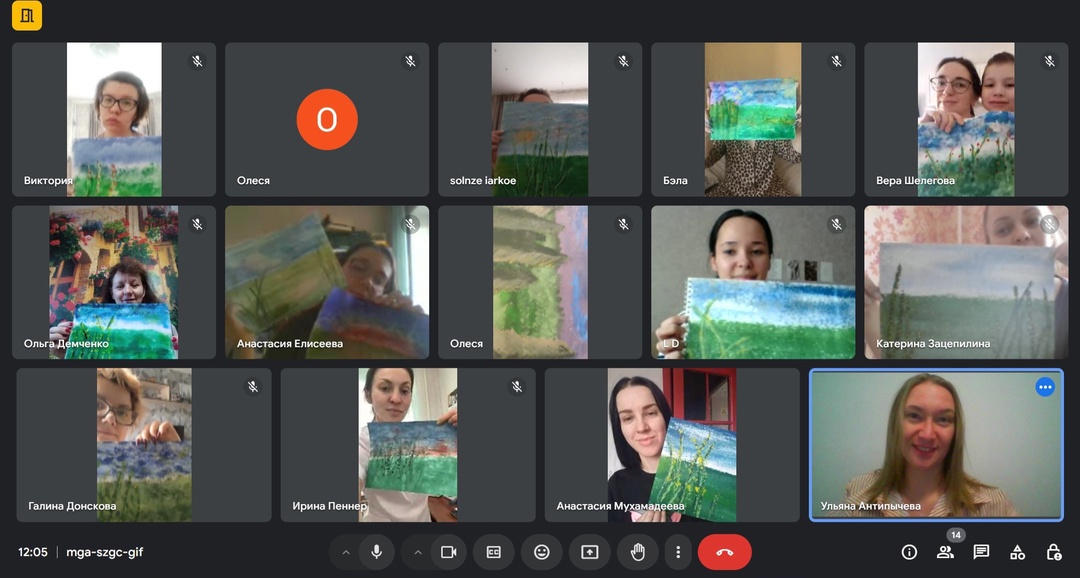Show the participants people panel
1080x578 pixels.
(945, 552)
